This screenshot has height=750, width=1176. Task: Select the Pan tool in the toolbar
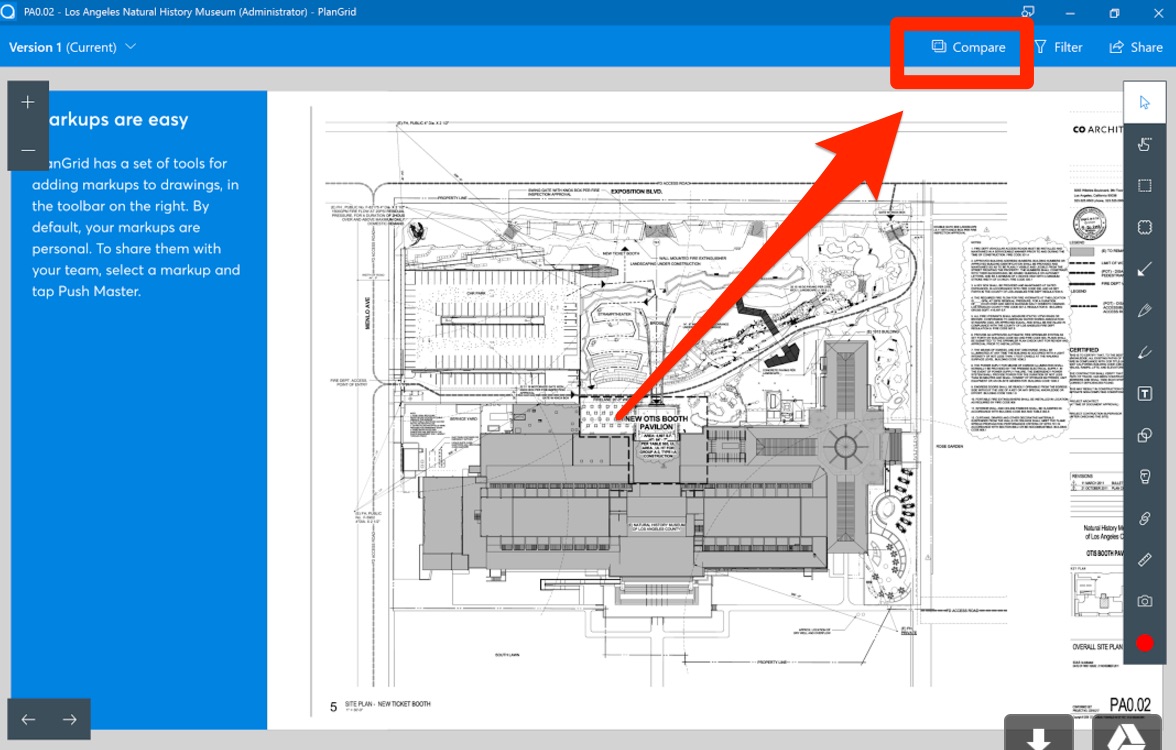pyautogui.click(x=1145, y=143)
